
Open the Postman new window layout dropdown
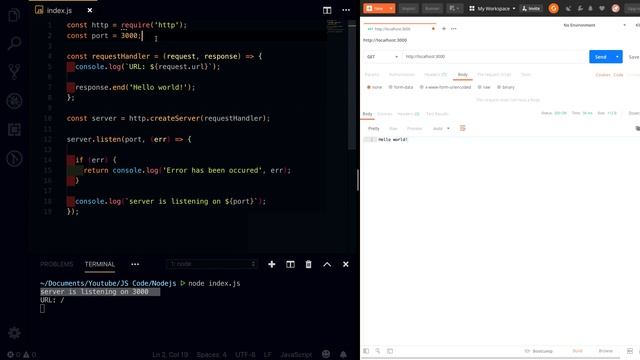click(x=454, y=8)
